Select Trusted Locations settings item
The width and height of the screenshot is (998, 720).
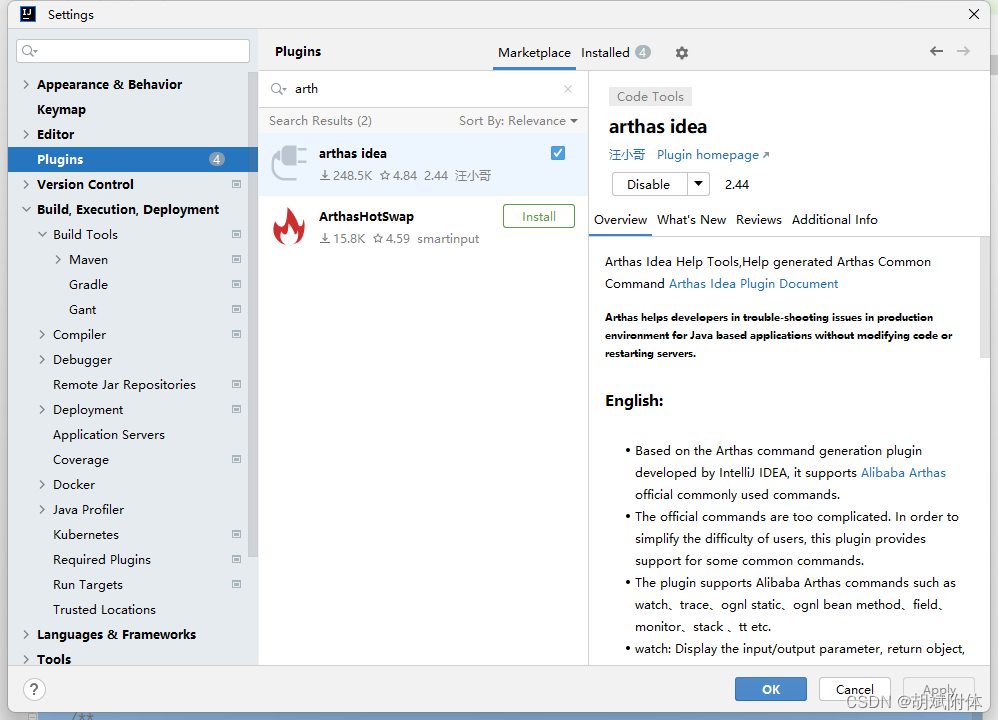click(104, 610)
